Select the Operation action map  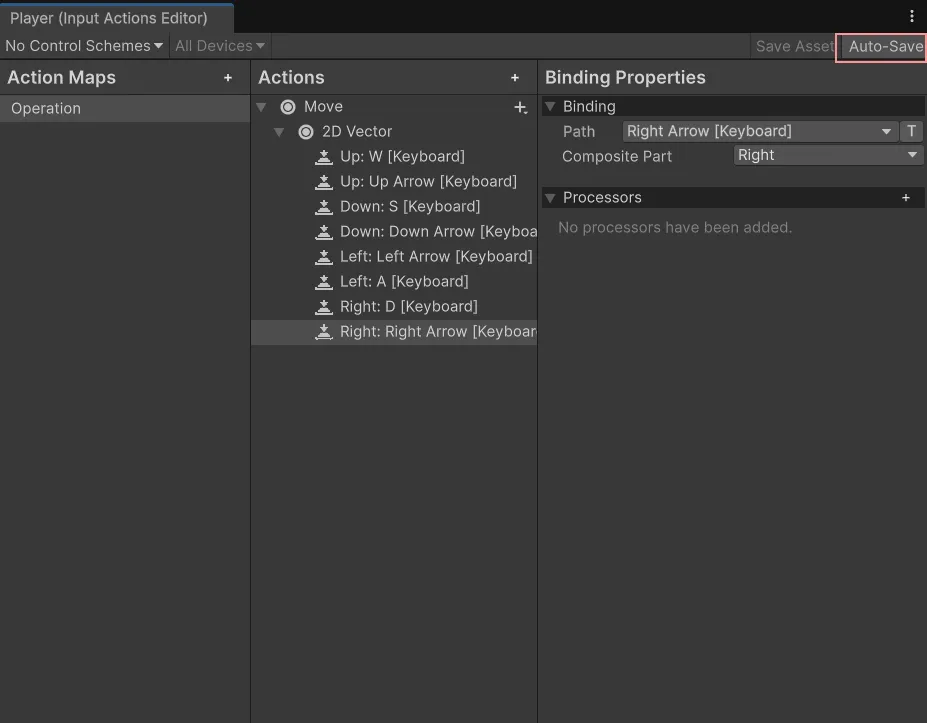click(46, 109)
